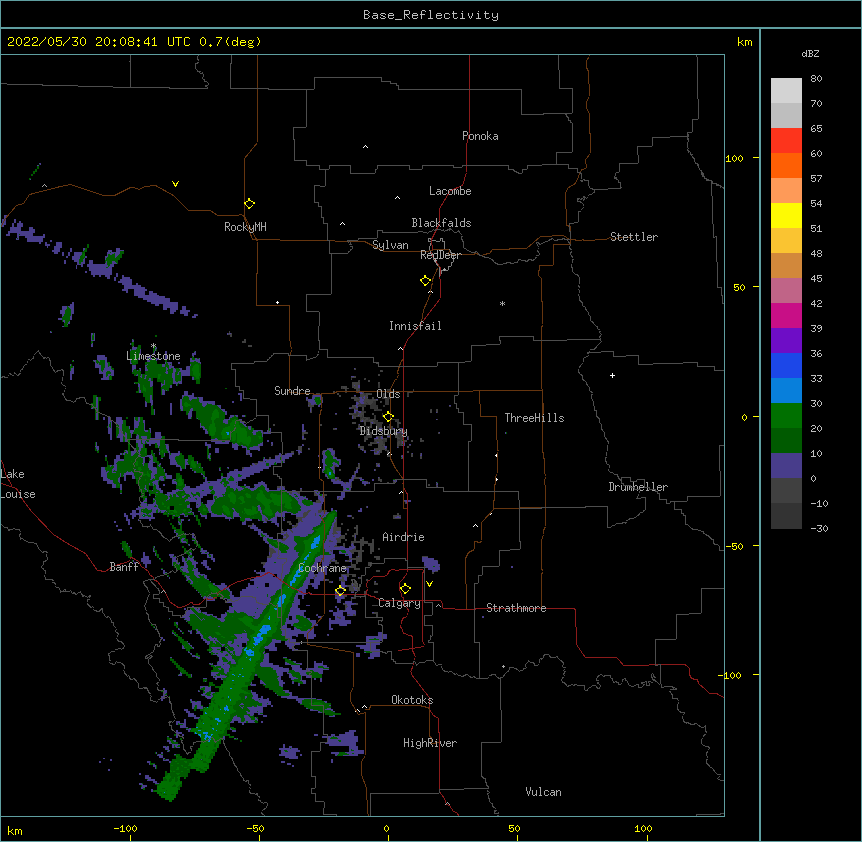
Task: Click the Base_Reflectivity title text
Action: coord(431,15)
